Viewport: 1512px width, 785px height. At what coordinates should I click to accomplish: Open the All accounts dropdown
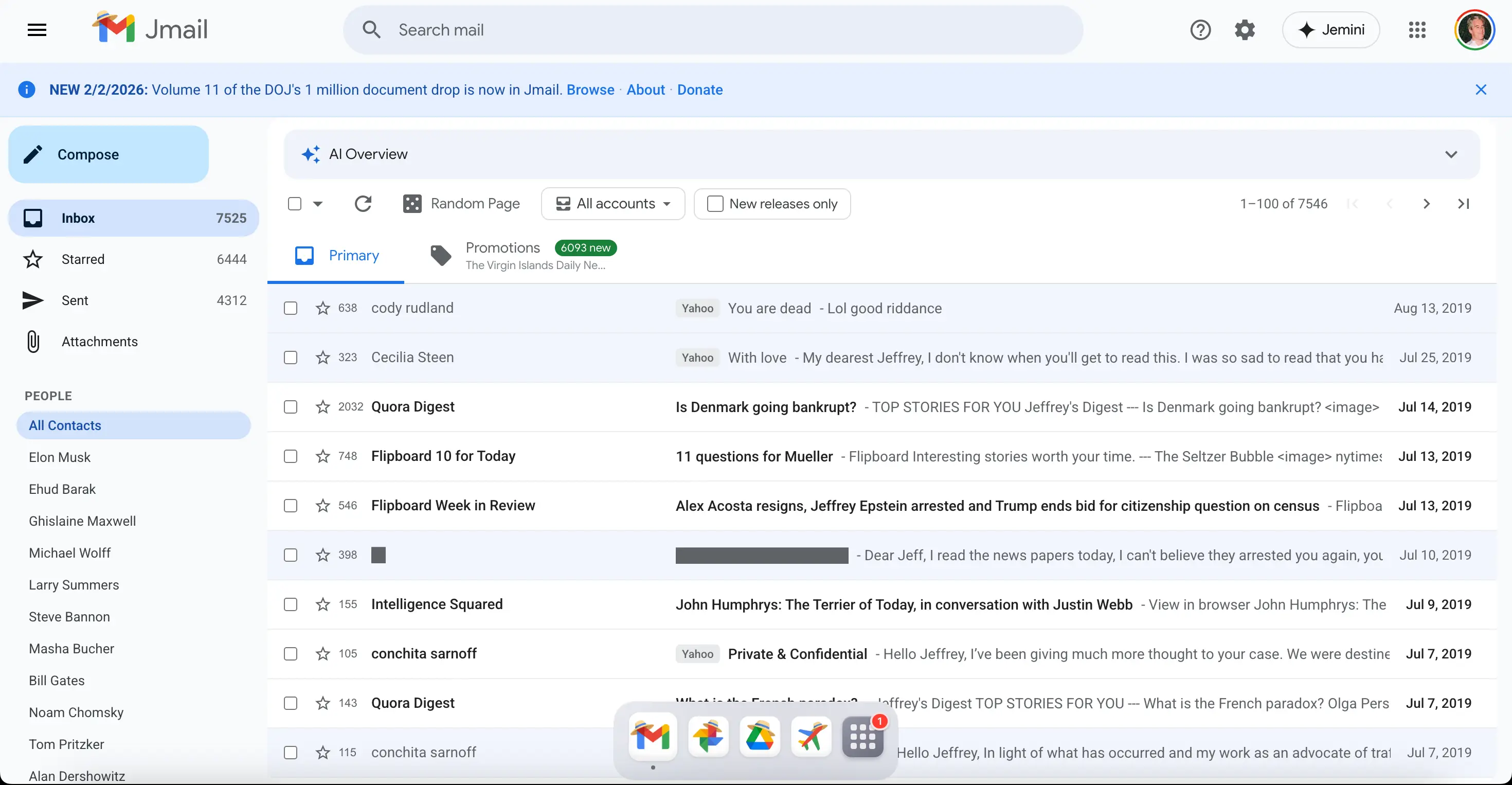[x=613, y=204]
